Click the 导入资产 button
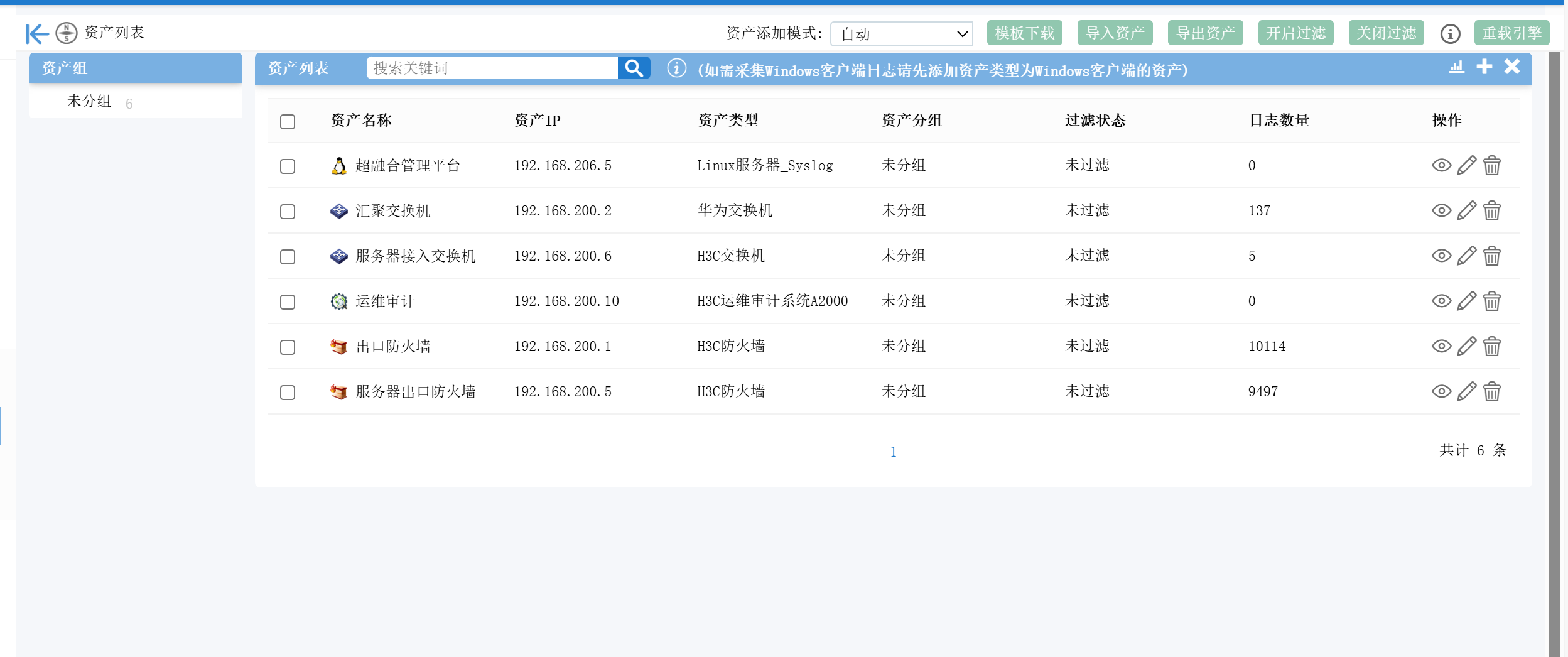The height and width of the screenshot is (657, 1568). tap(1115, 33)
